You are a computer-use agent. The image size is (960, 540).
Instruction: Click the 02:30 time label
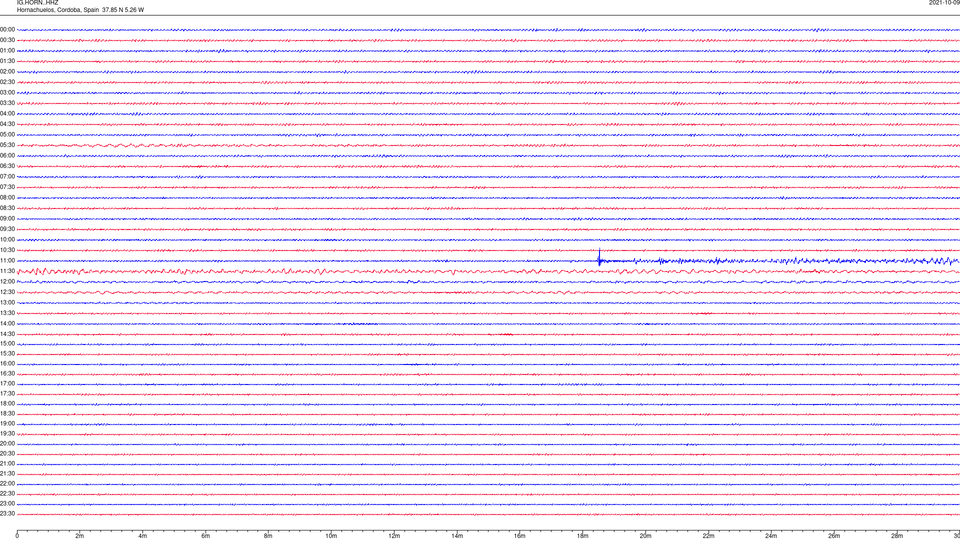7,82
